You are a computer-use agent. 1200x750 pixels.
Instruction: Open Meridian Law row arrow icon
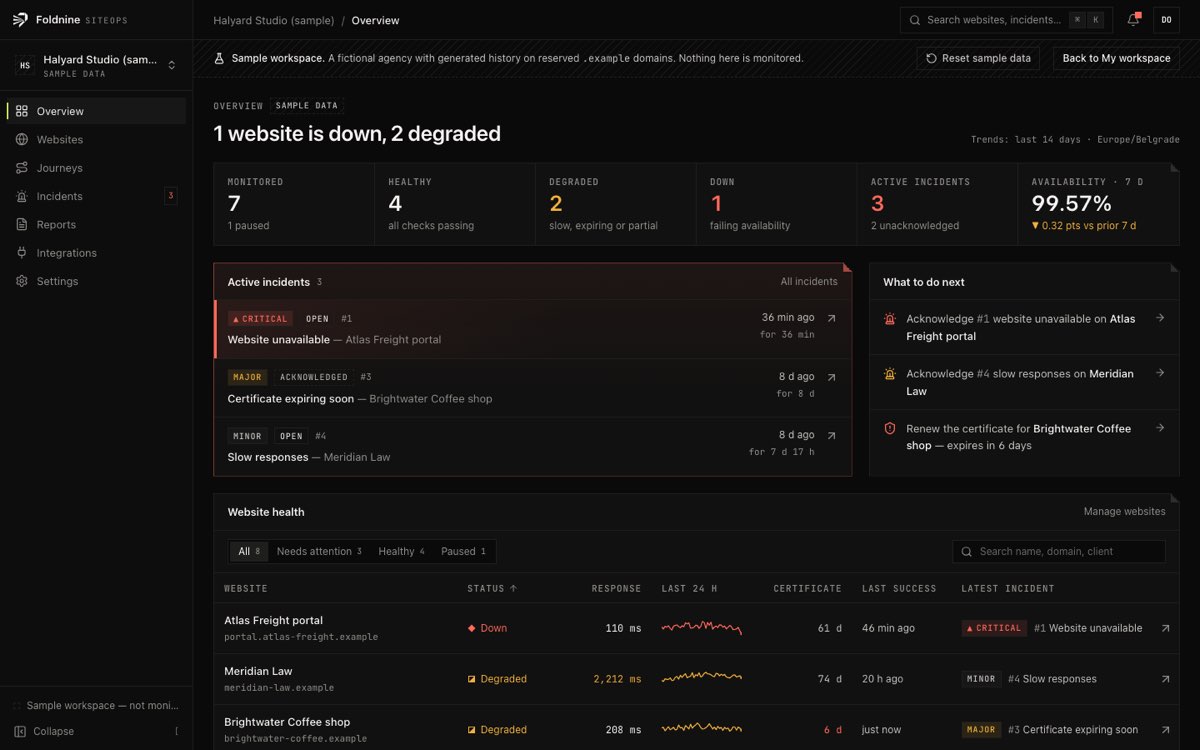pos(1165,679)
